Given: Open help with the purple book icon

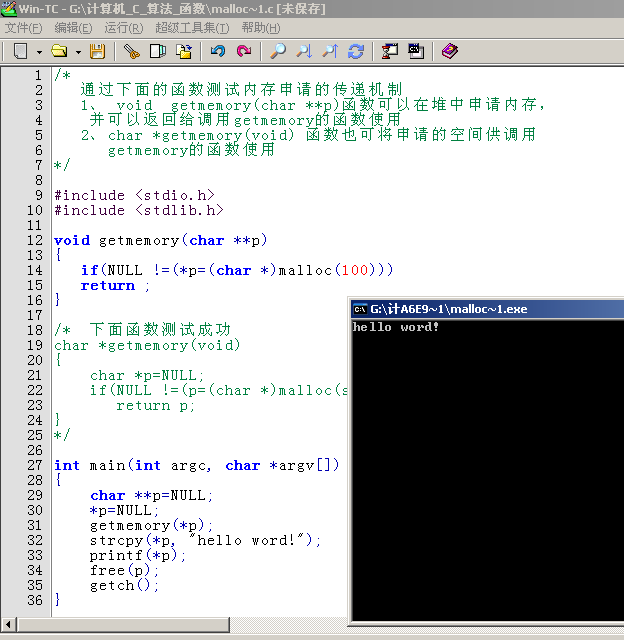Looking at the screenshot, I should coord(450,51).
